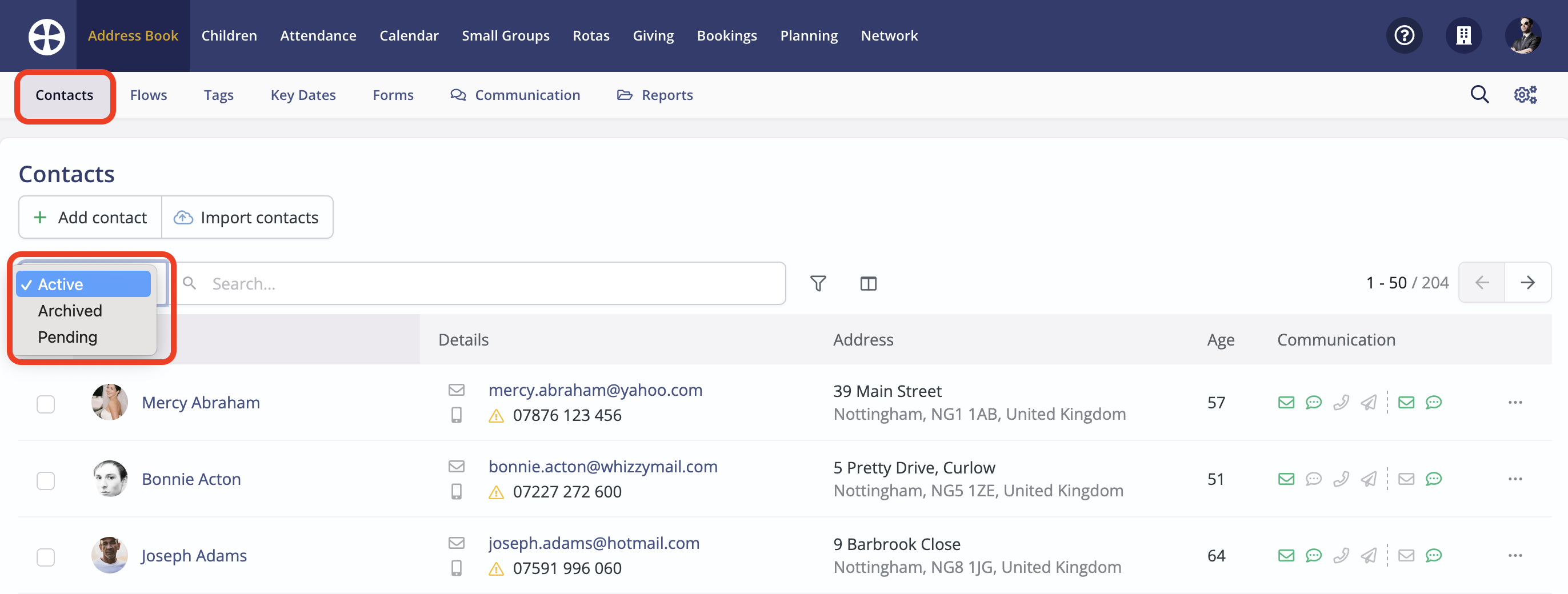The width and height of the screenshot is (1568, 594).
Task: Open the filter icon beside search
Action: tap(818, 283)
